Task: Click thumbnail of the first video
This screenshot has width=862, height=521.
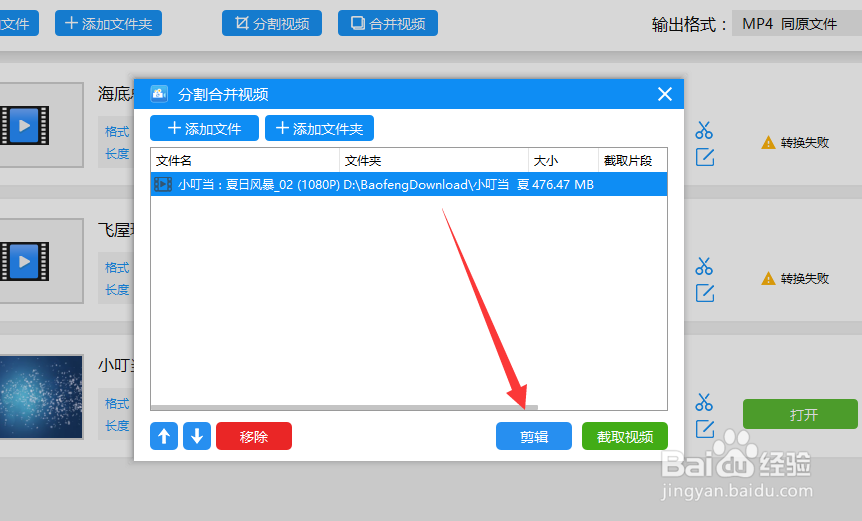Action: (x=41, y=125)
